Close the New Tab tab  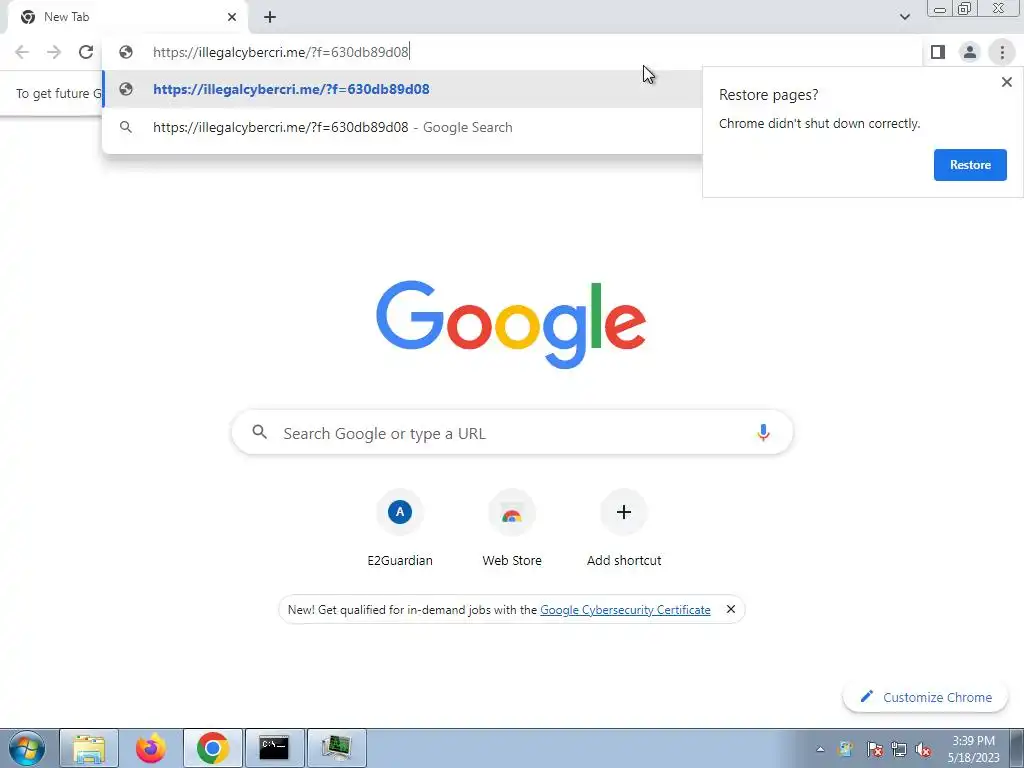(232, 17)
